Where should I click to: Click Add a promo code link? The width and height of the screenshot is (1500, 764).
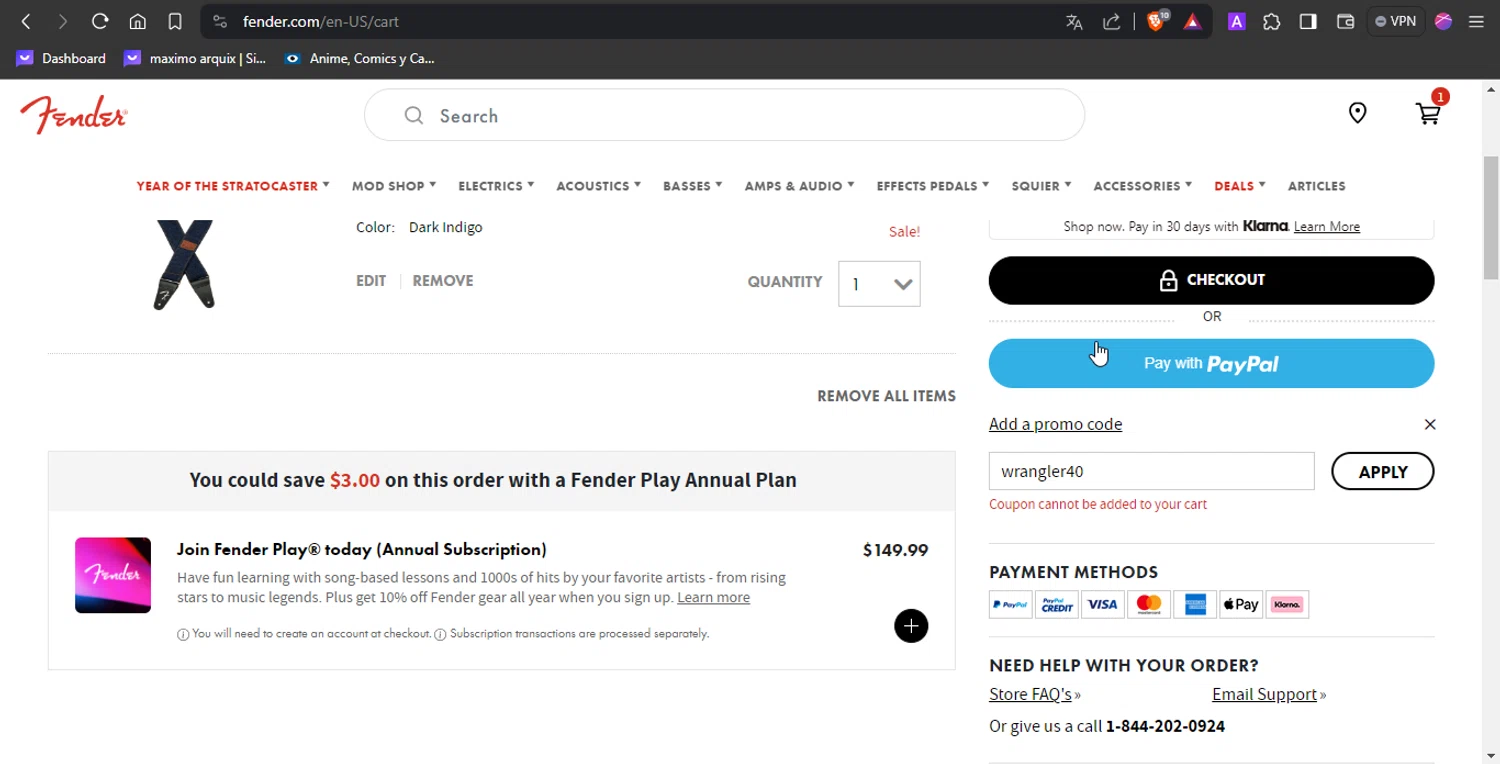coord(1055,424)
